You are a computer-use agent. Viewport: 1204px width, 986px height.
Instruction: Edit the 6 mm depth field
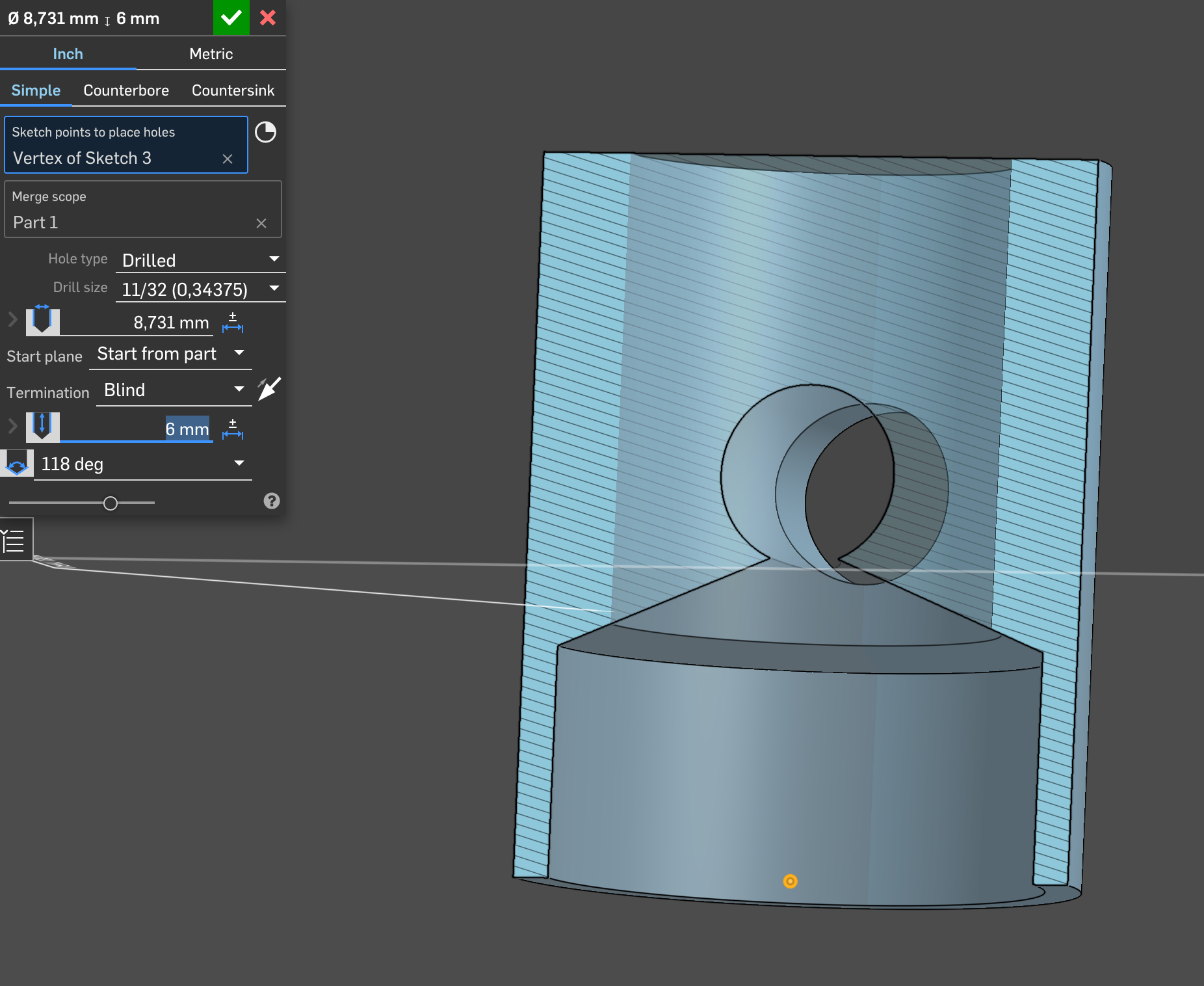(137, 429)
